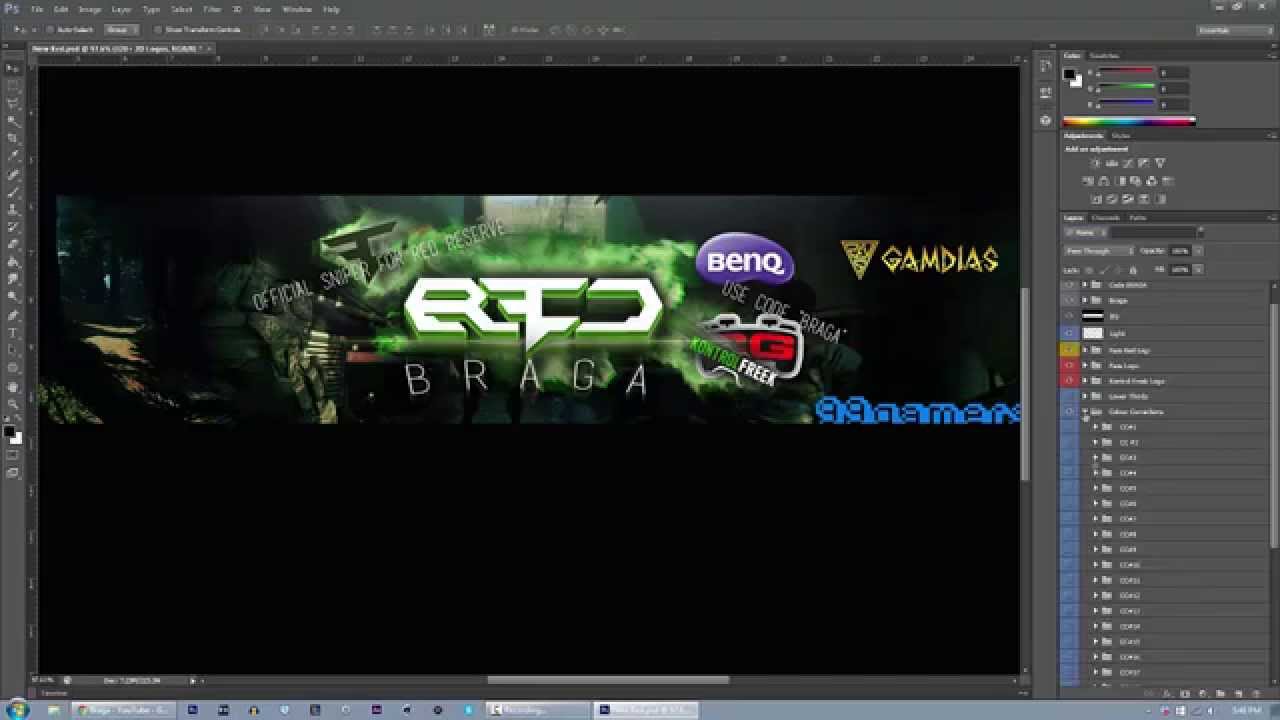Select the Gradient tool
This screenshot has width=1280, height=720.
13,262
